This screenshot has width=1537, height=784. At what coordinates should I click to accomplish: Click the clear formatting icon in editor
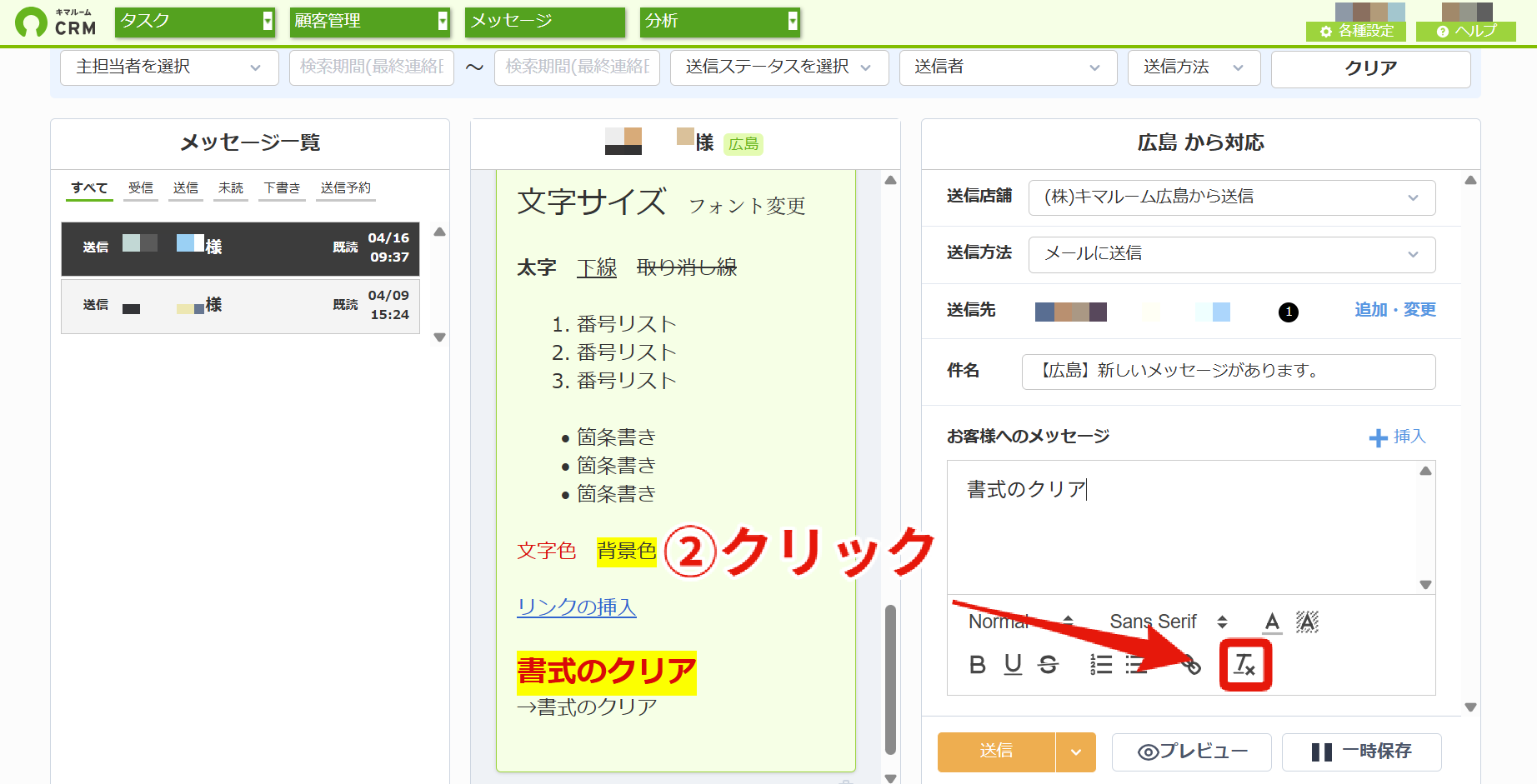click(1245, 665)
